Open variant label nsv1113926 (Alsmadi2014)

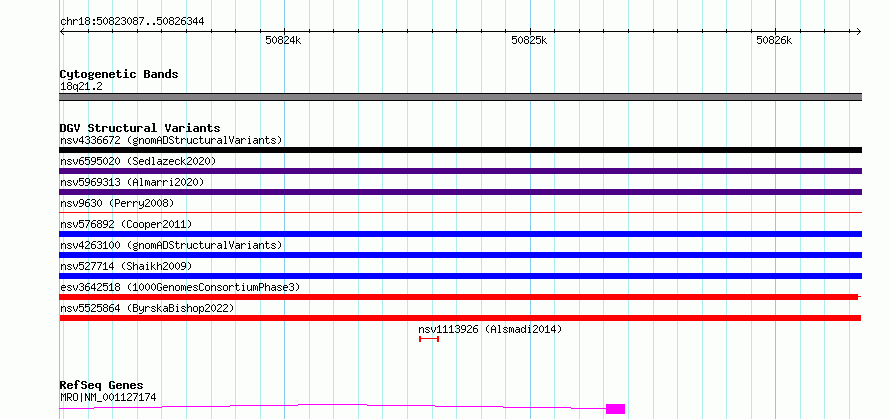[490, 329]
